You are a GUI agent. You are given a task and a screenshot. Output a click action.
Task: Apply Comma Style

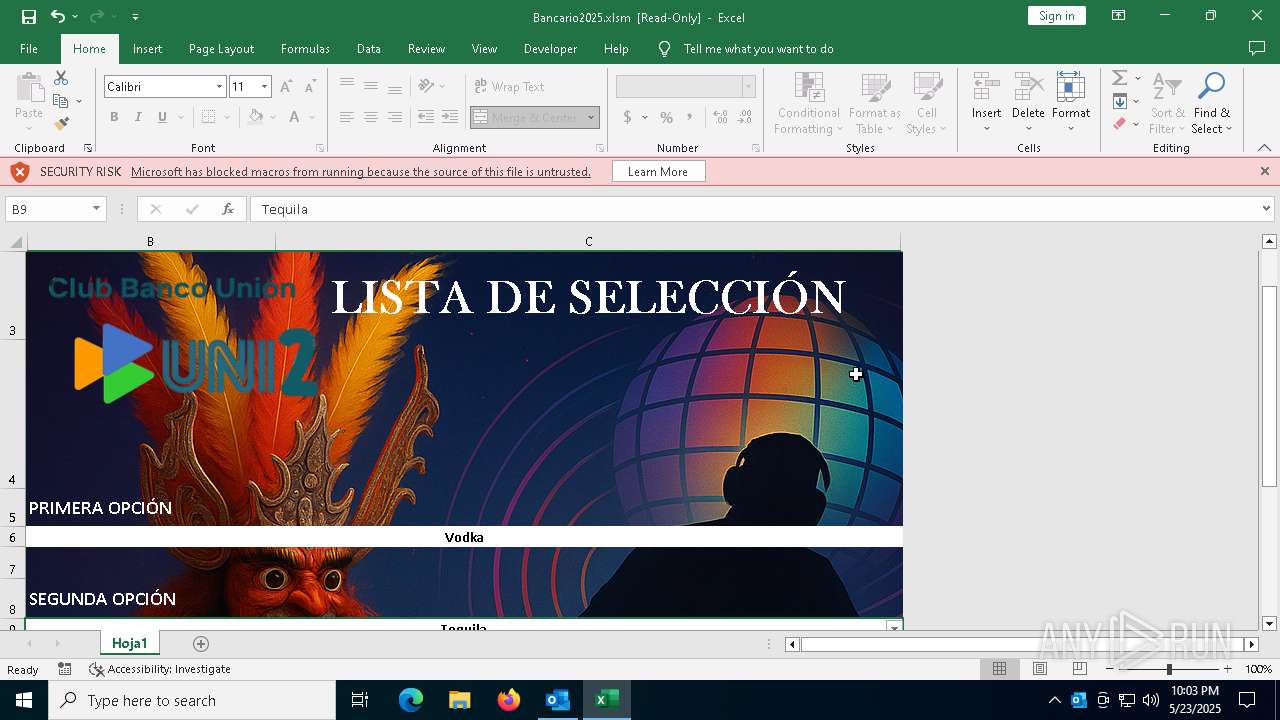pyautogui.click(x=690, y=117)
